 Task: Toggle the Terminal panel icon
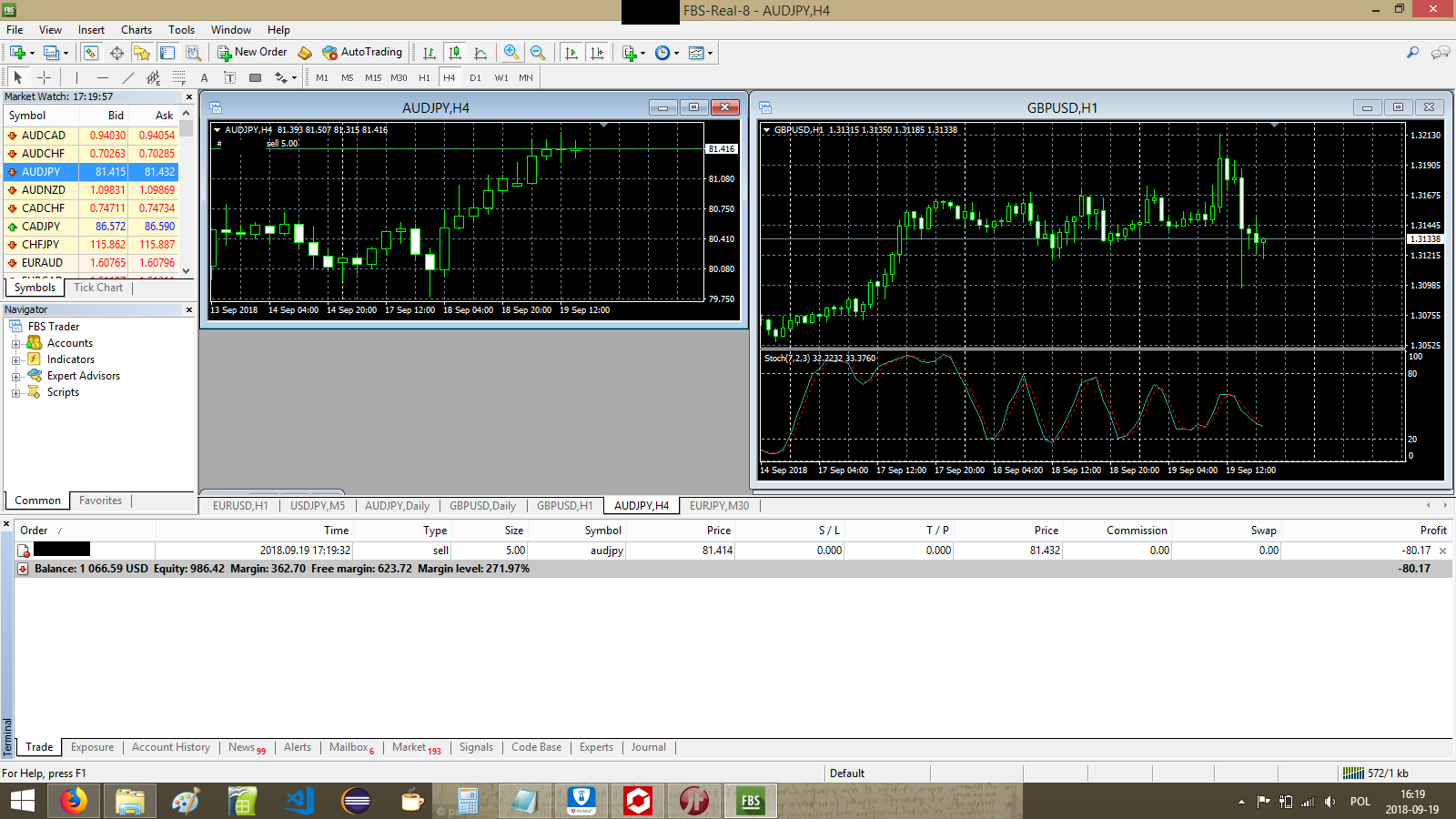tap(167, 53)
